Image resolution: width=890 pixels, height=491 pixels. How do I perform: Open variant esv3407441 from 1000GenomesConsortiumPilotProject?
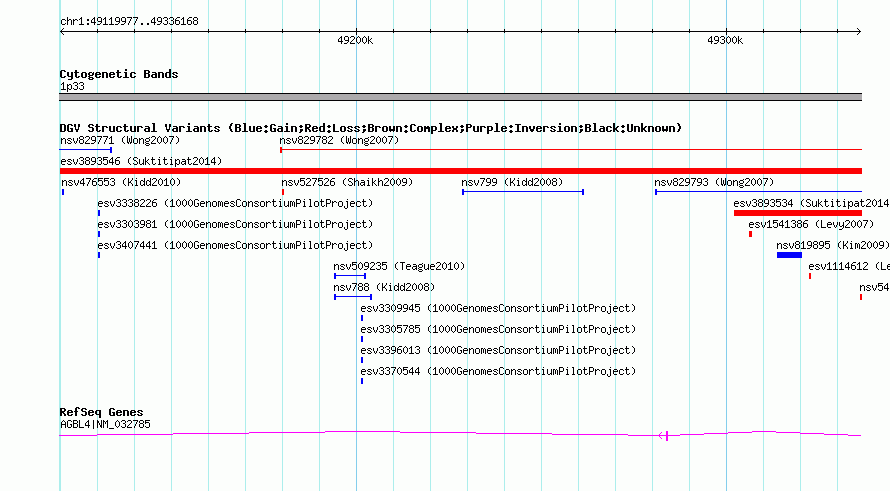point(235,245)
